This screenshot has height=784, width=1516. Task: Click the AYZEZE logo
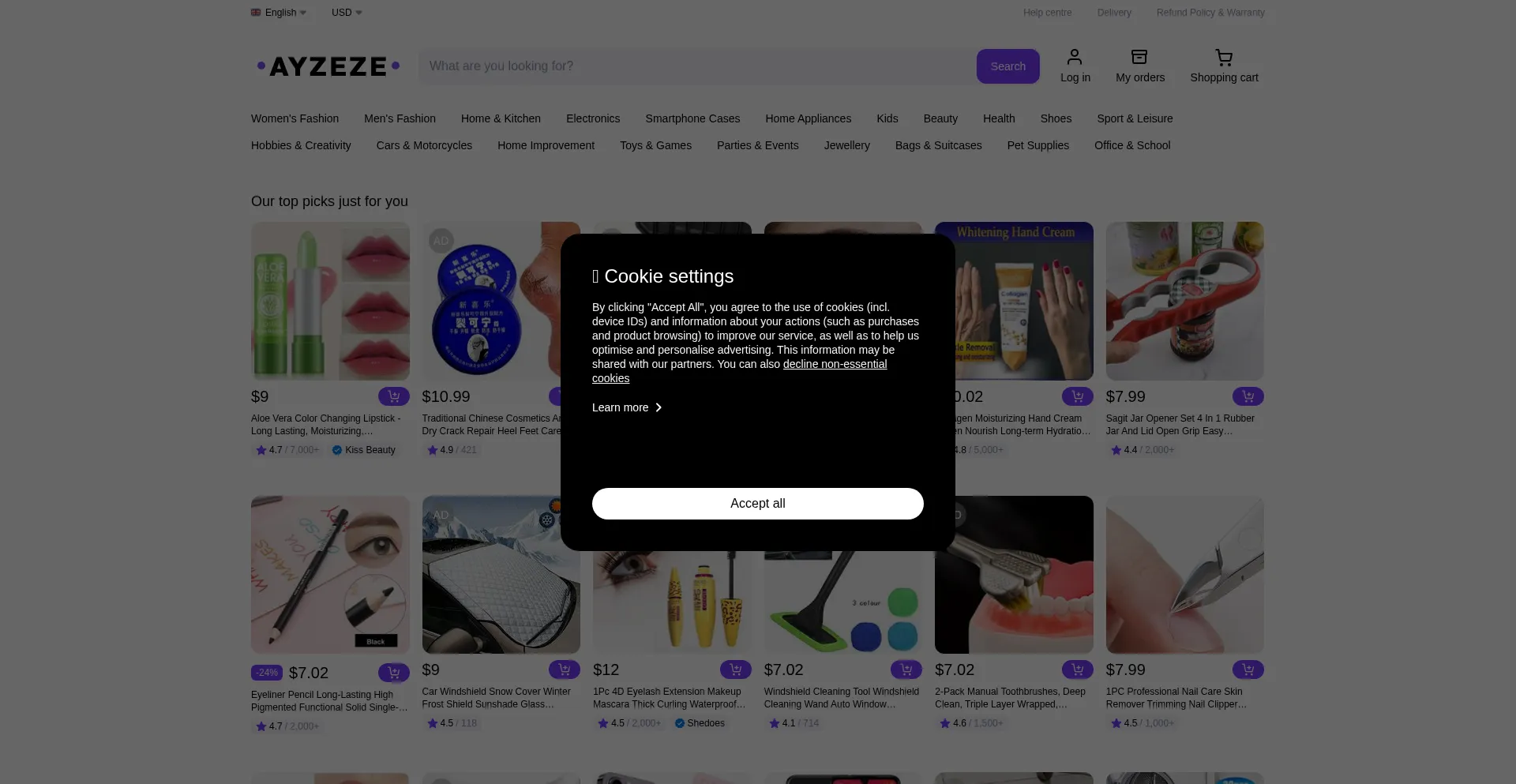328,66
